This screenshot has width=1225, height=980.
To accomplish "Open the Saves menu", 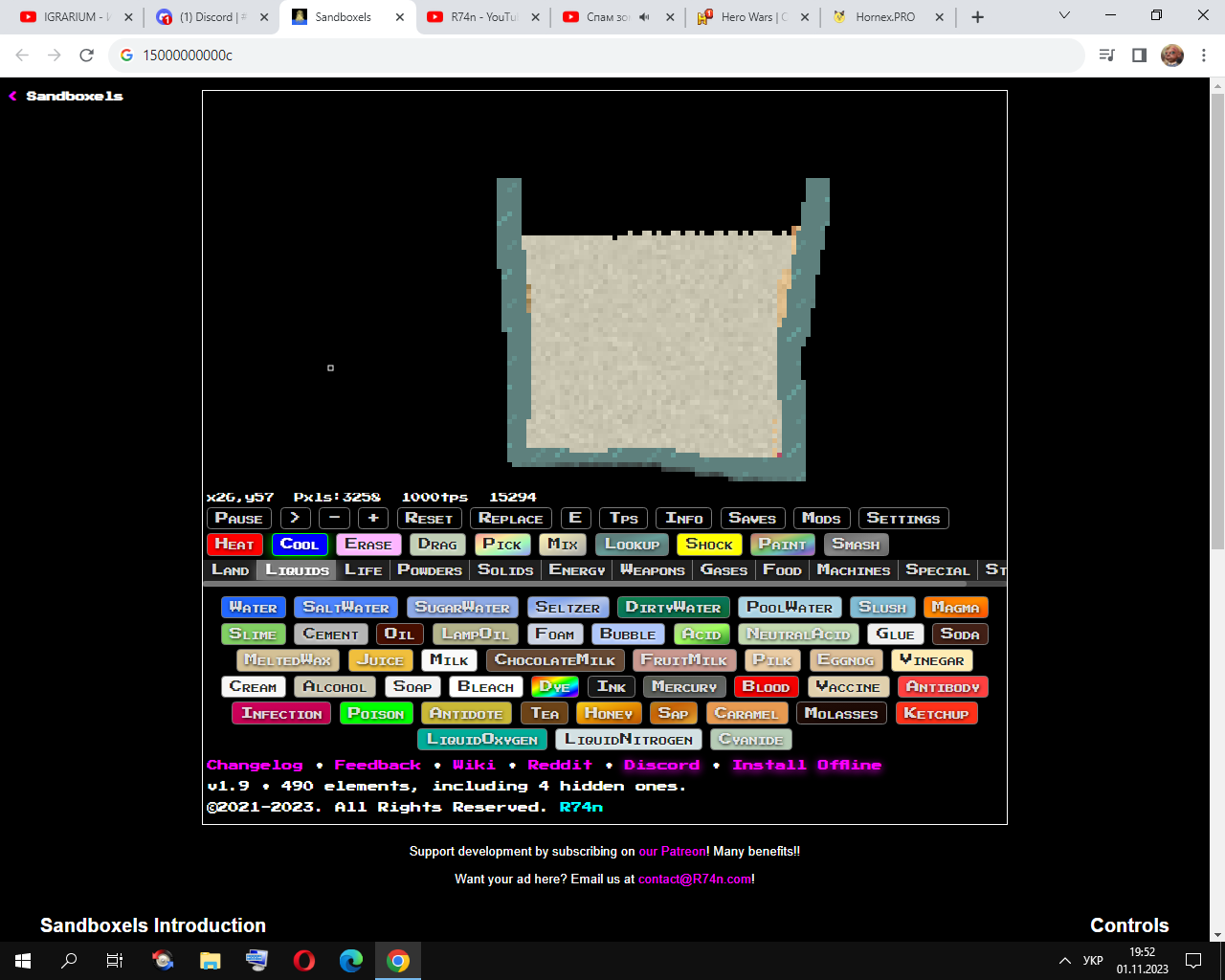I will [x=752, y=519].
